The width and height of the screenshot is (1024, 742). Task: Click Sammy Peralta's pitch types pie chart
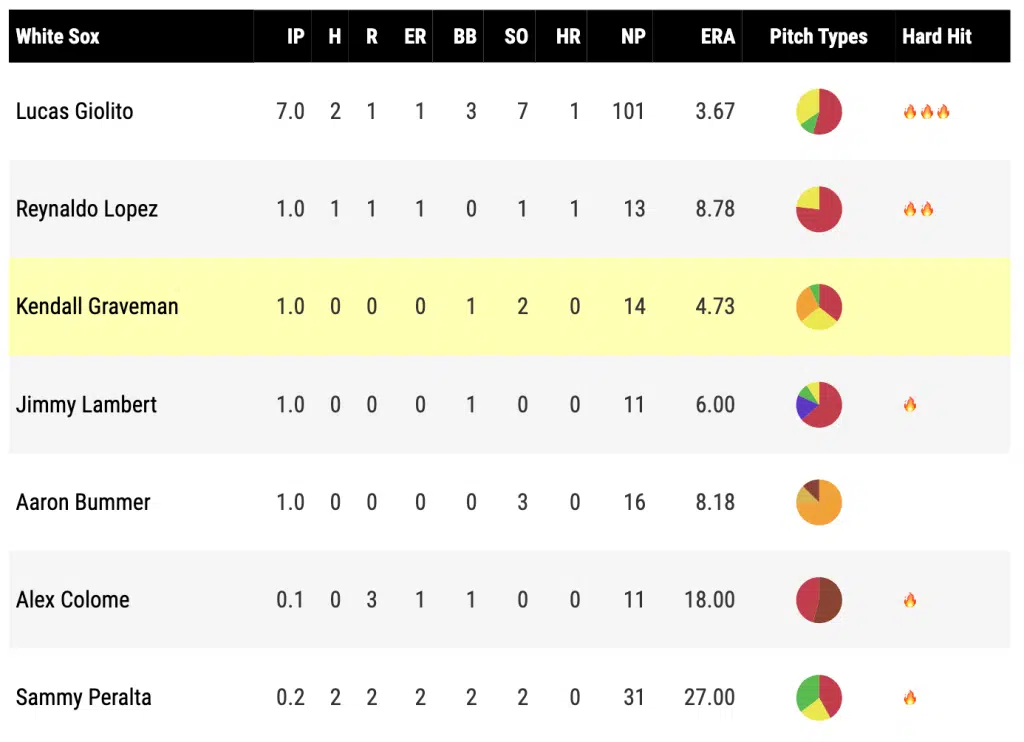(x=819, y=697)
